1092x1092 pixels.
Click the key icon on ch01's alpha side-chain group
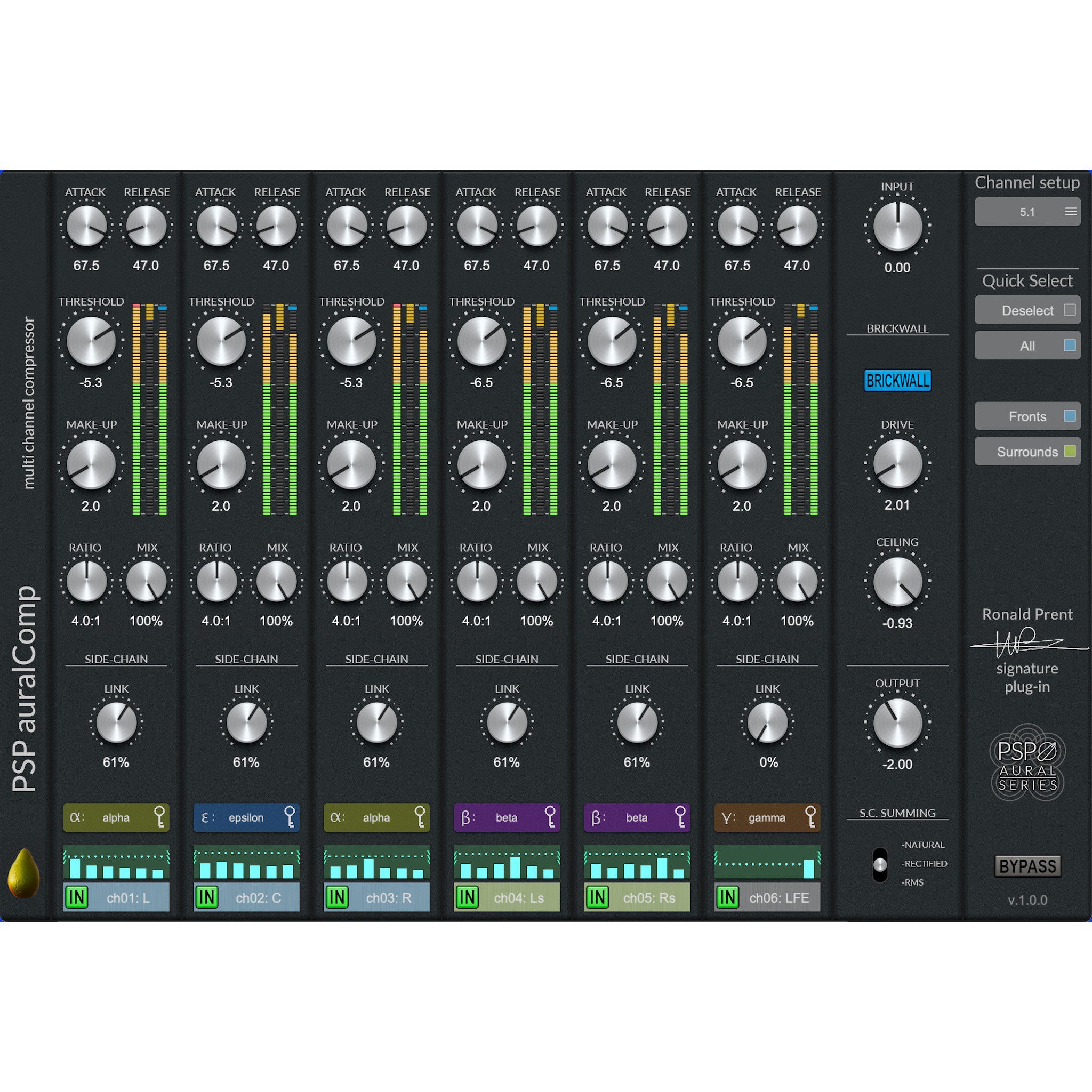159,818
